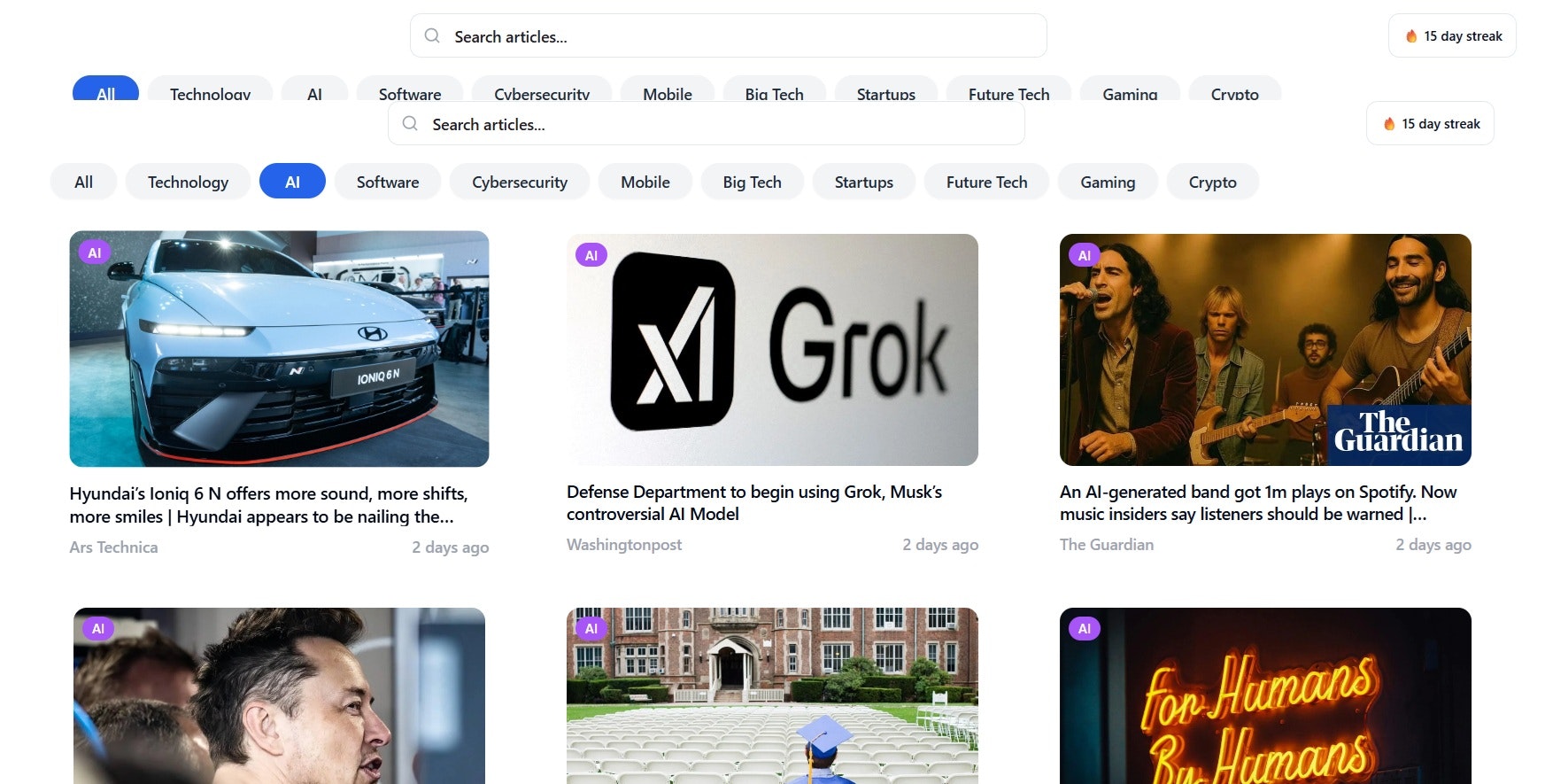
Task: Read the Defense Department Grok article headline
Action: [x=754, y=502]
